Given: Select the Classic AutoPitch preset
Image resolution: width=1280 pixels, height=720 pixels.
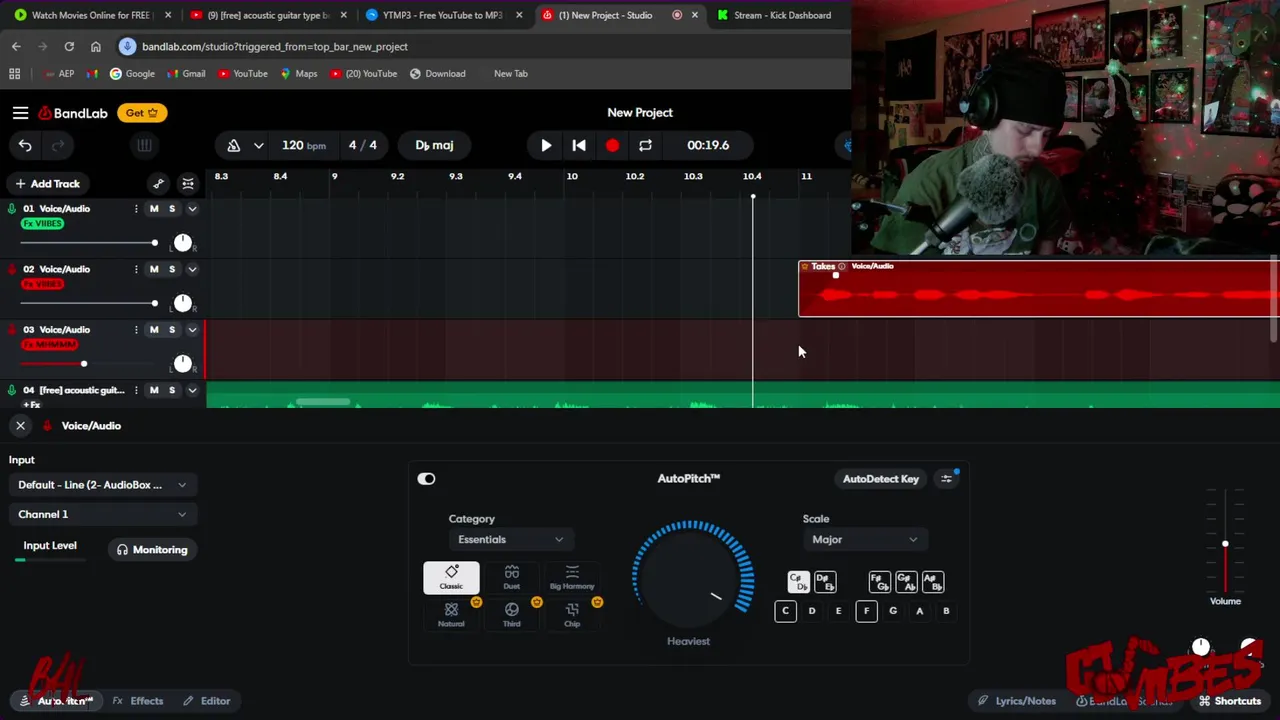Looking at the screenshot, I should [451, 577].
